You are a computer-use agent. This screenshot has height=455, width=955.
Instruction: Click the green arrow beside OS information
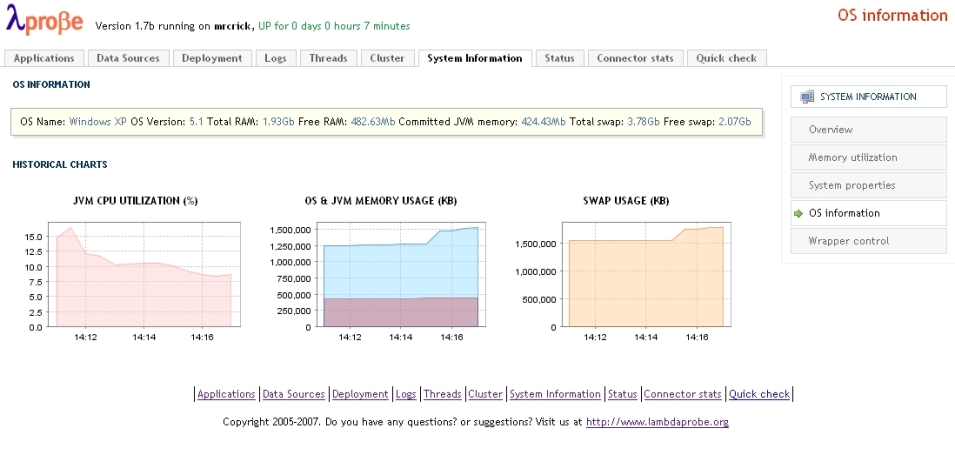pyautogui.click(x=798, y=213)
